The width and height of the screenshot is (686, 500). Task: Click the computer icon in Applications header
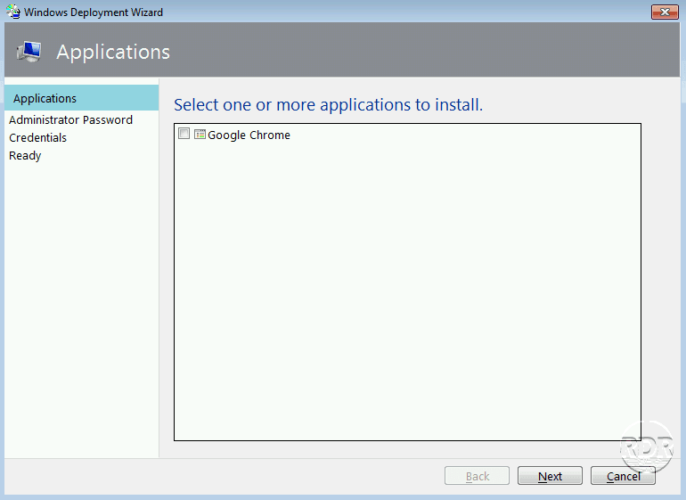29,52
